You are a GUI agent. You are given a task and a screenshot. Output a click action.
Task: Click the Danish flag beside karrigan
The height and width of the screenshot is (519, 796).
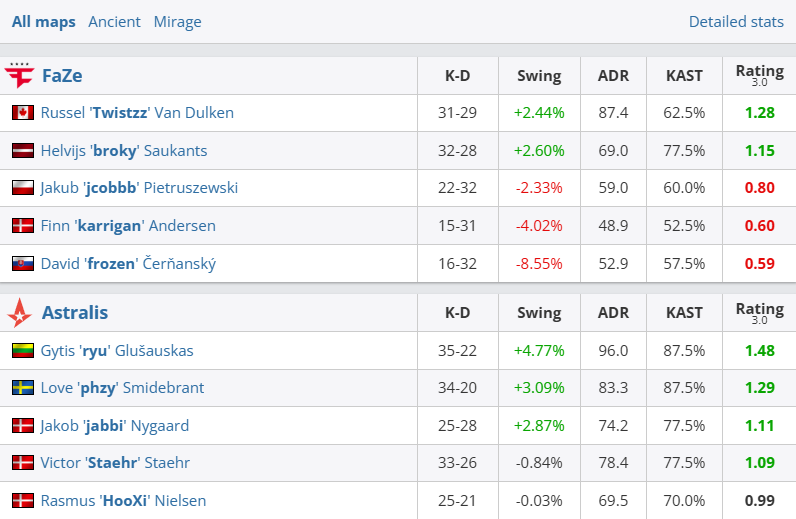pyautogui.click(x=23, y=226)
